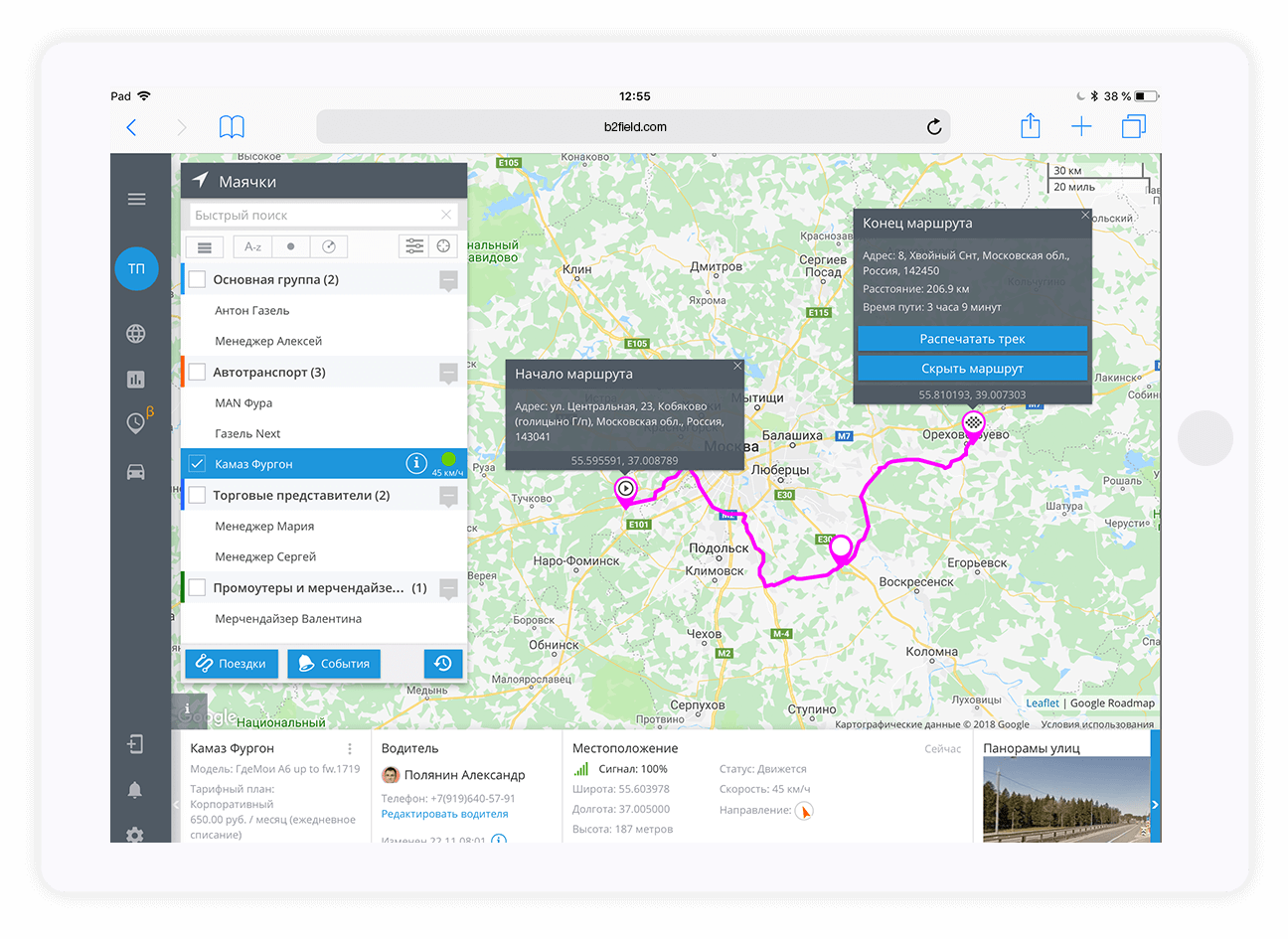Open the Leaflet attribution link
The height and width of the screenshot is (939, 1288).
pos(1043,703)
